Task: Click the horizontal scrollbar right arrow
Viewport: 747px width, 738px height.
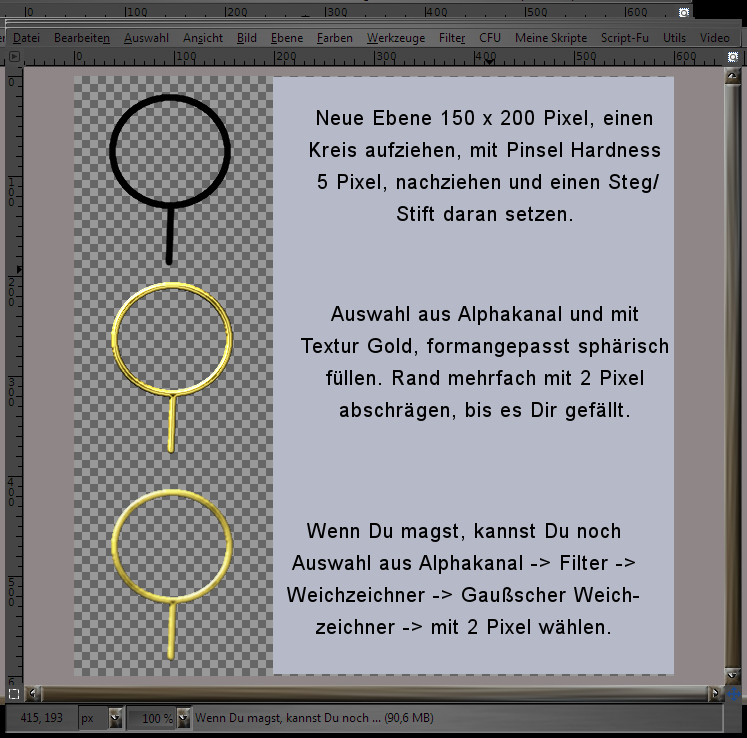Action: pos(715,692)
